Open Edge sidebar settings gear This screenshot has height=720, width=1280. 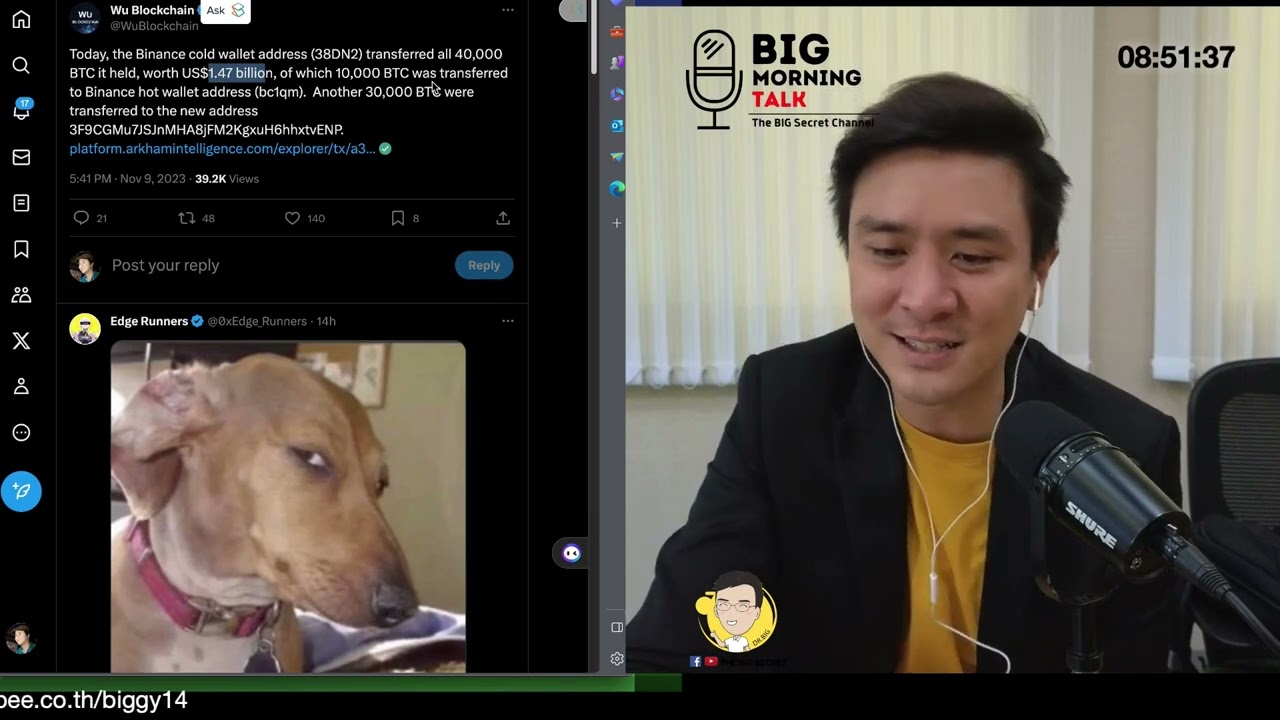pos(617,659)
